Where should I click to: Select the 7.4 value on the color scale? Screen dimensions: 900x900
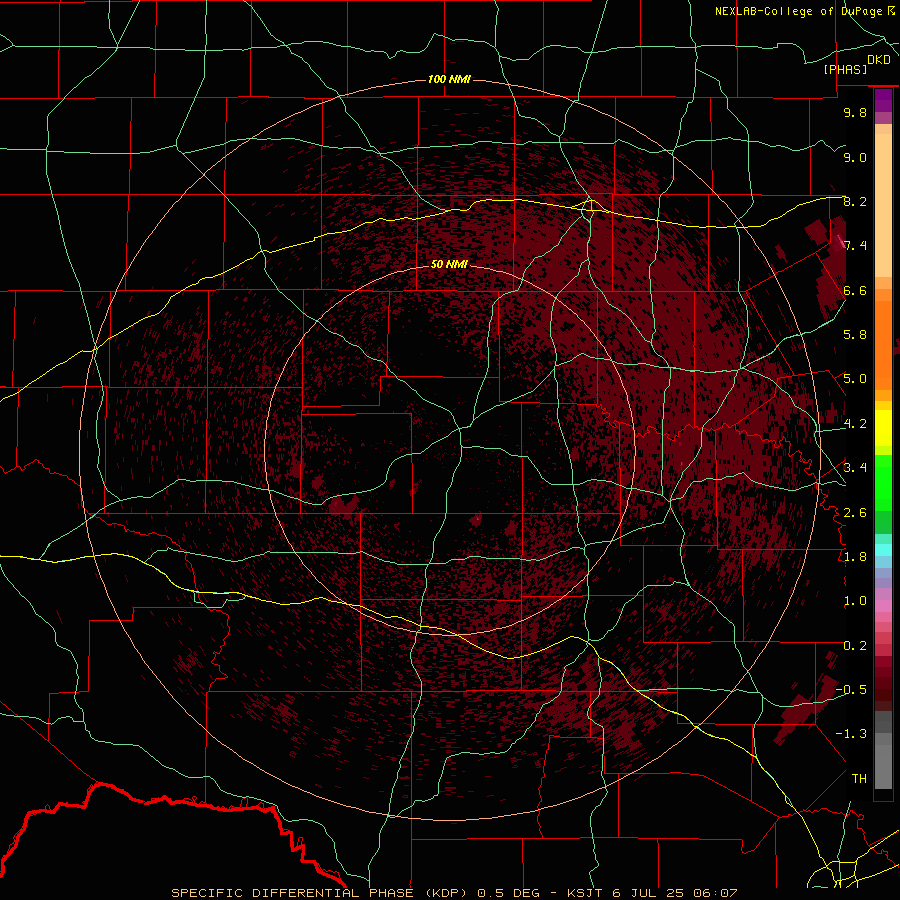pyautogui.click(x=855, y=246)
